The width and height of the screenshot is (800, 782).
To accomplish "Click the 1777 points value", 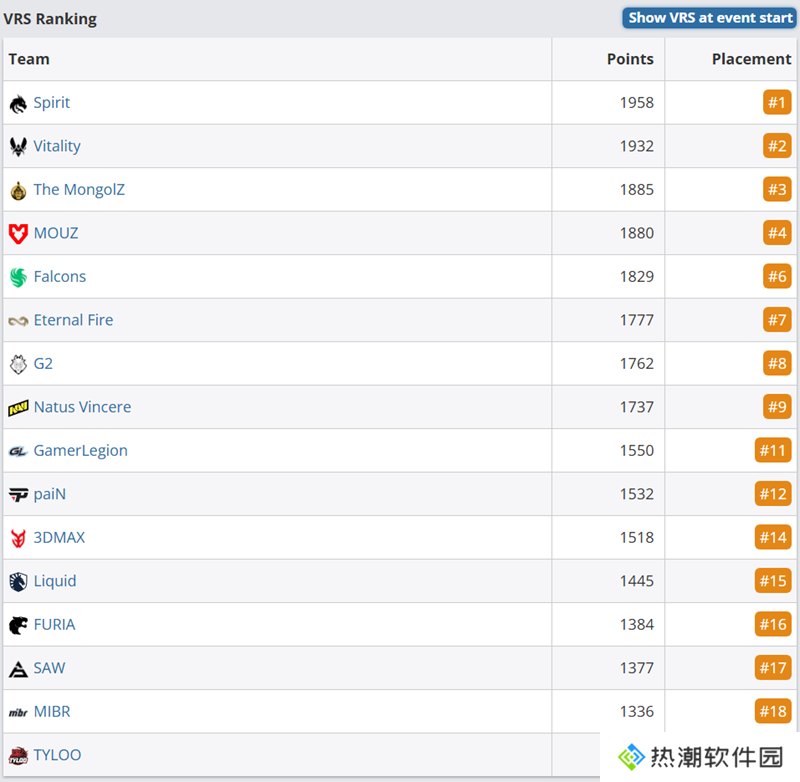I will pyautogui.click(x=637, y=320).
